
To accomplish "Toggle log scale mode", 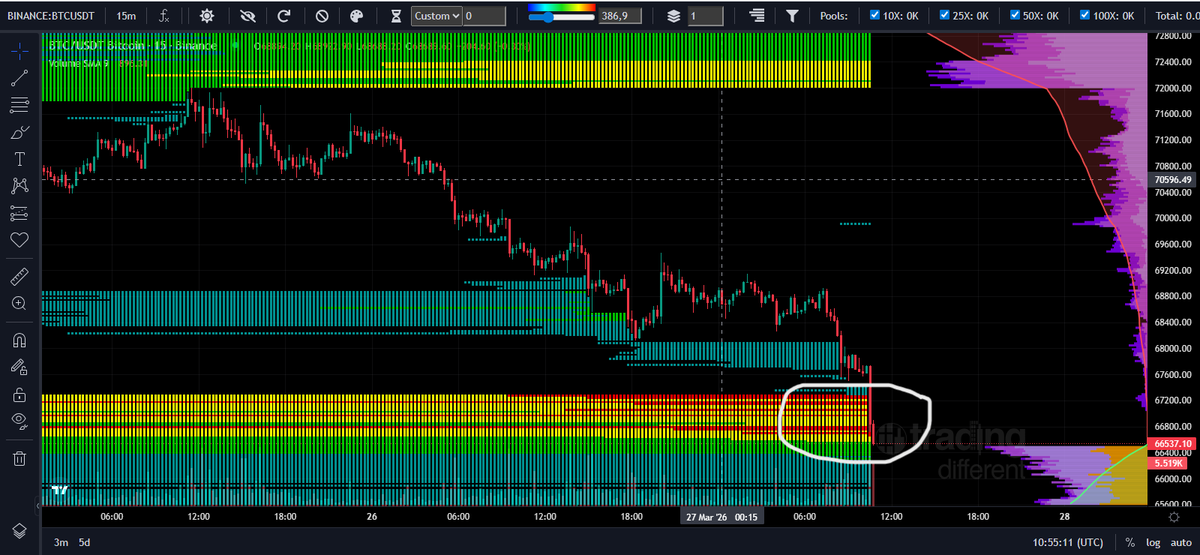I will pyautogui.click(x=1152, y=543).
